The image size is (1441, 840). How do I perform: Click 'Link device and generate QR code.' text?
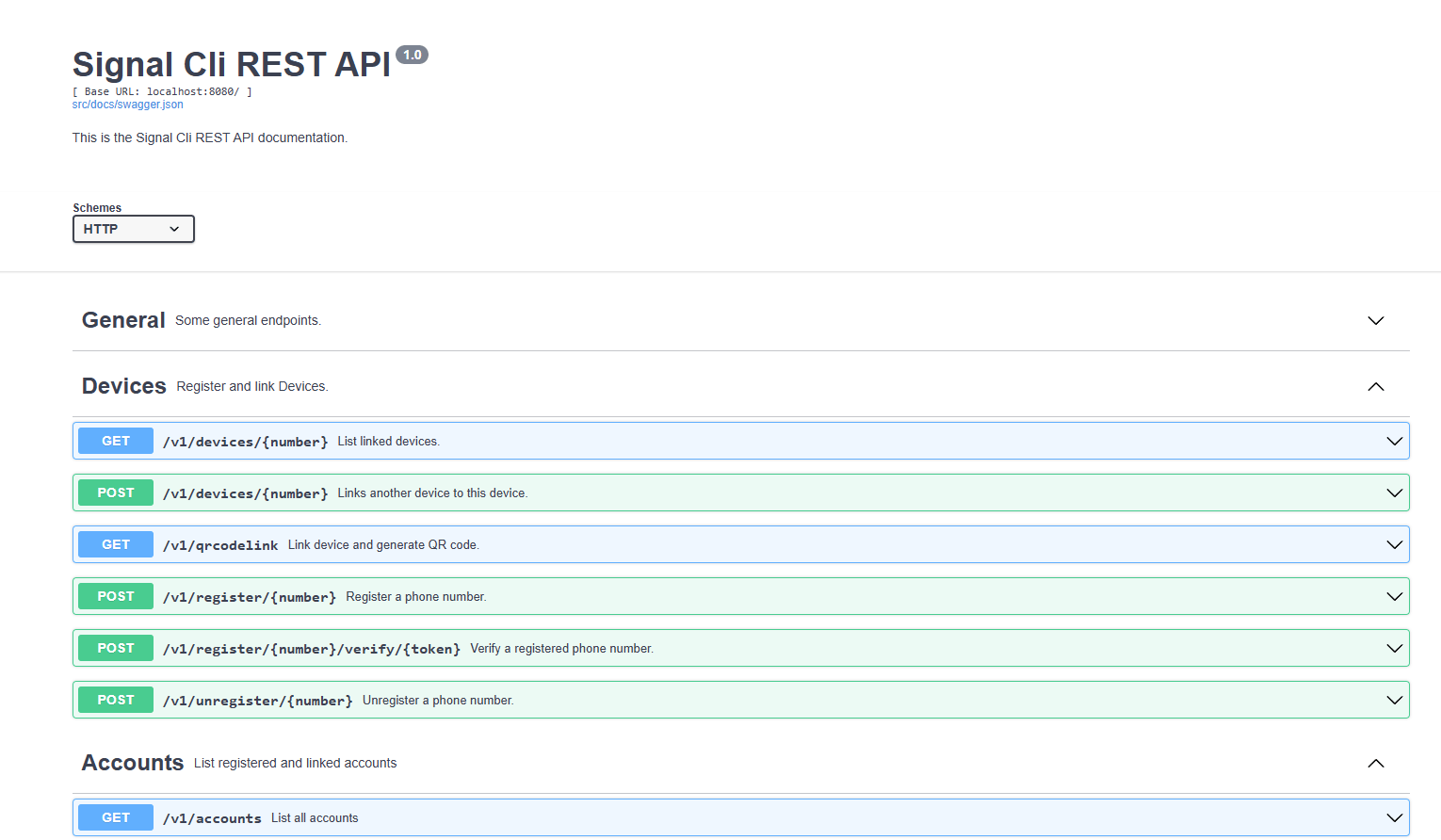pyautogui.click(x=383, y=544)
